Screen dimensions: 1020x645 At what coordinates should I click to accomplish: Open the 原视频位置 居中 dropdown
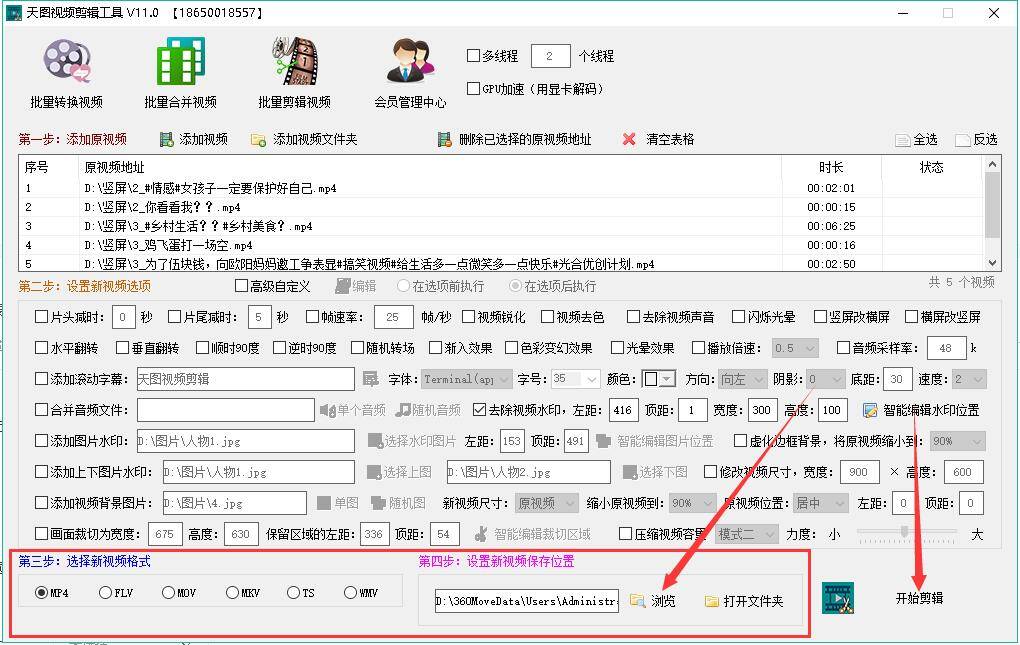pos(821,503)
